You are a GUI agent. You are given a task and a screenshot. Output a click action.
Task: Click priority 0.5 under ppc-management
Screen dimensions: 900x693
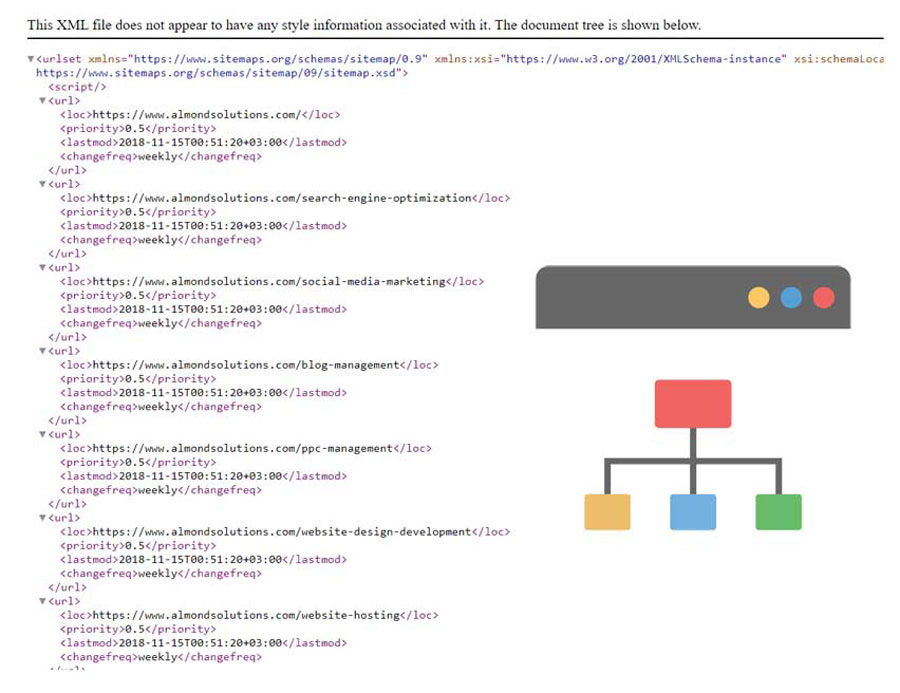pyautogui.click(x=138, y=462)
